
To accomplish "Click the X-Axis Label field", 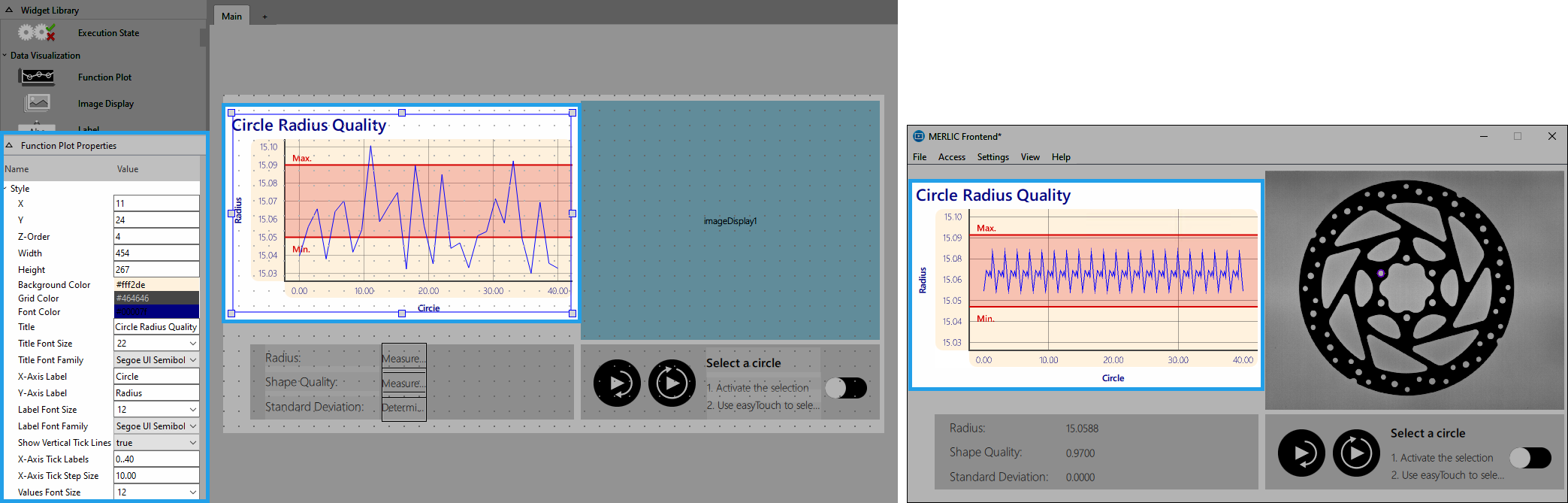I will 156,377.
